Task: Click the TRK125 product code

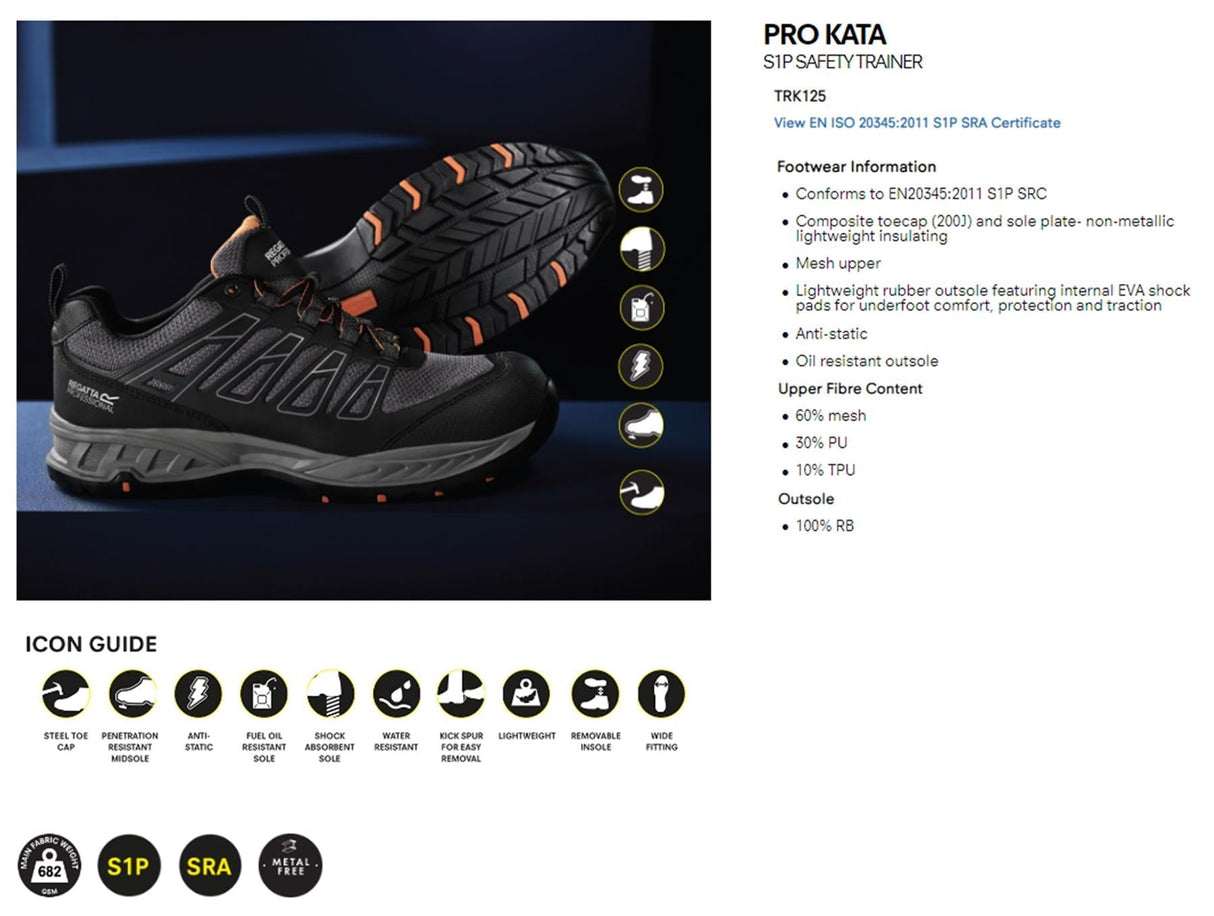Action: tap(800, 97)
